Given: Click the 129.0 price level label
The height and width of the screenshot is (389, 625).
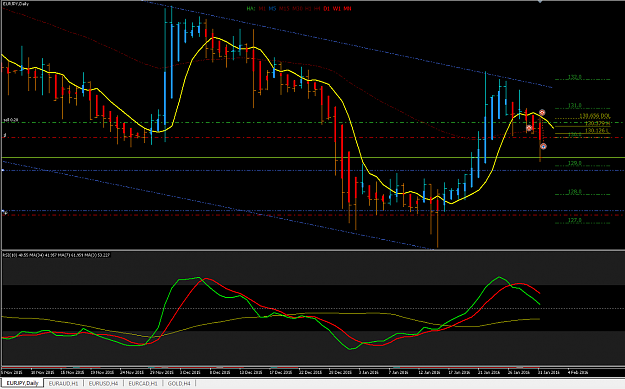Looking at the screenshot, I should 575,163.
